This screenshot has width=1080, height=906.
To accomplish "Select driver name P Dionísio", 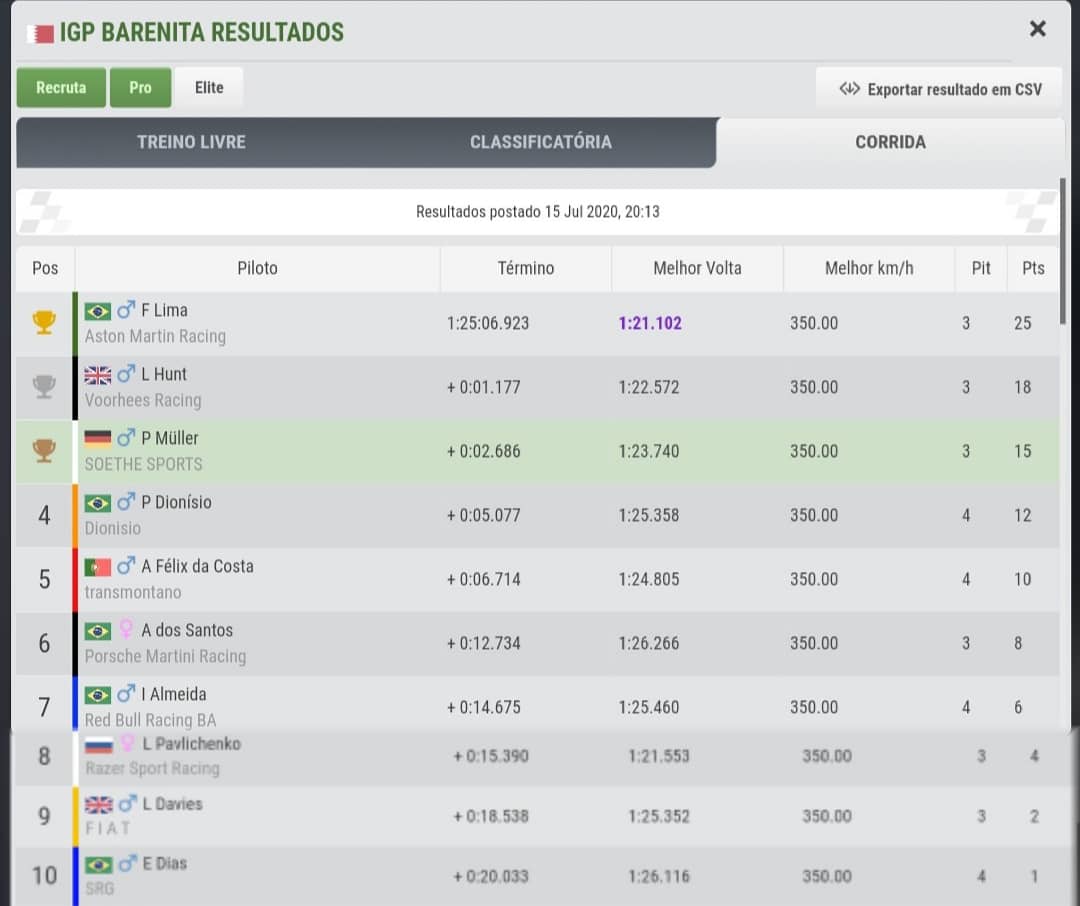I will pyautogui.click(x=176, y=502).
